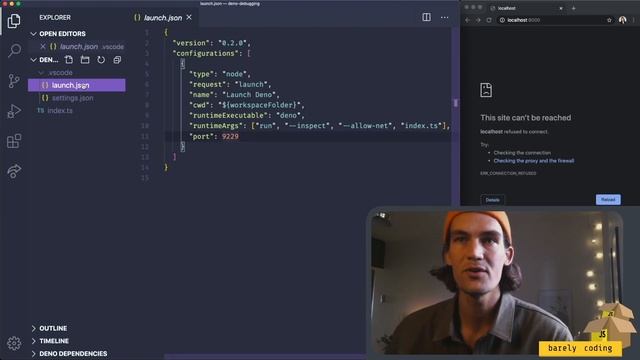Open settings.json in the file tree
The width and height of the screenshot is (640, 360).
click(73, 98)
